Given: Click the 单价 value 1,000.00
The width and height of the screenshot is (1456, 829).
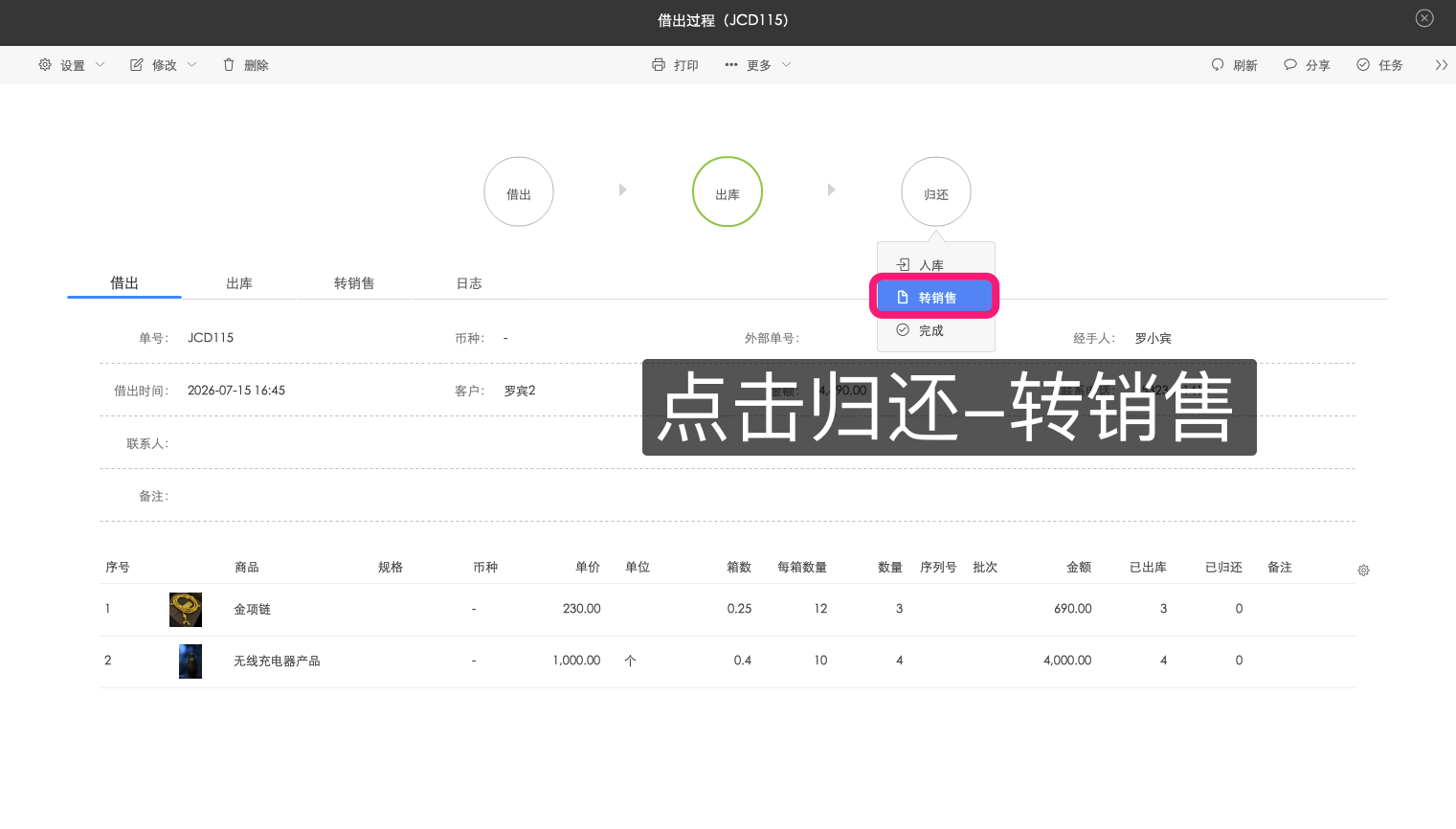Looking at the screenshot, I should pos(576,661).
